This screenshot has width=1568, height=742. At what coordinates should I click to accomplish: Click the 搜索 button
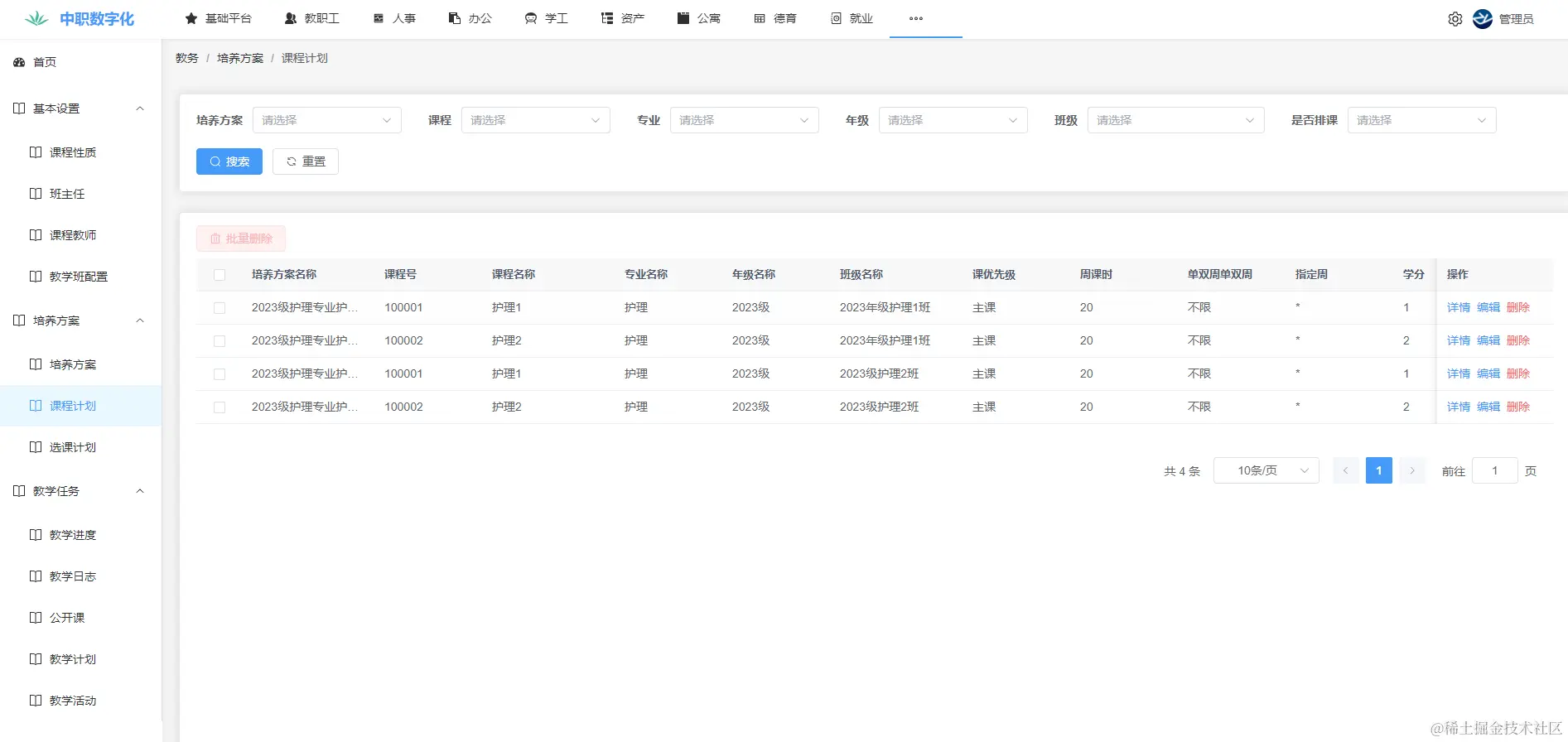click(x=229, y=161)
